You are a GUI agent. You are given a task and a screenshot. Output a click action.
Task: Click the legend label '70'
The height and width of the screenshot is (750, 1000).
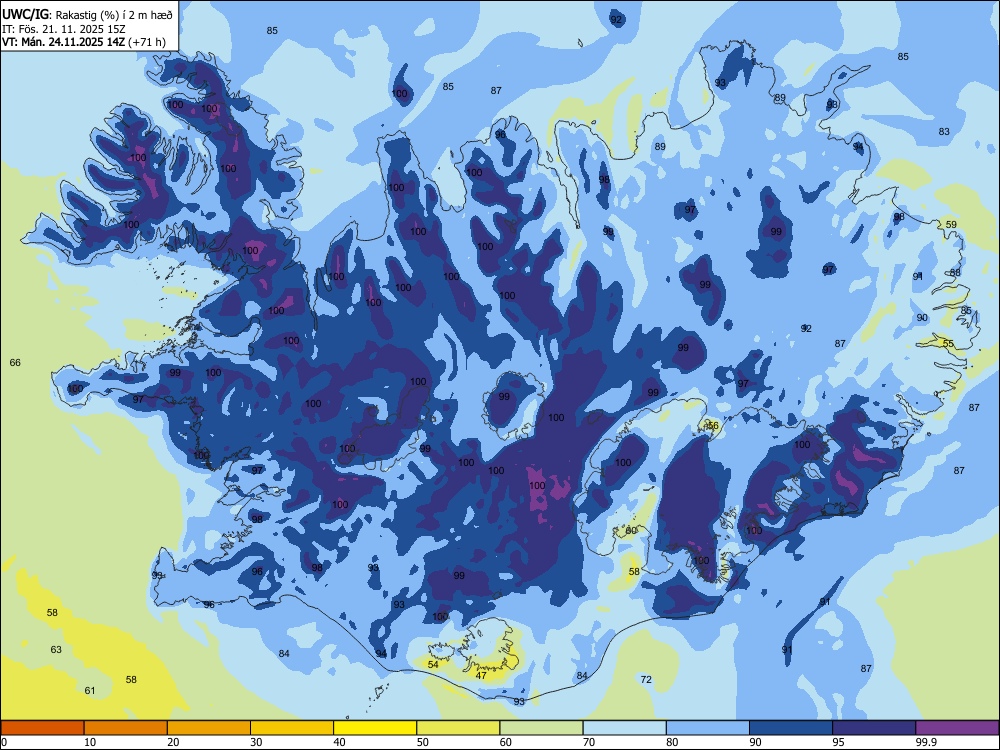[589, 742]
